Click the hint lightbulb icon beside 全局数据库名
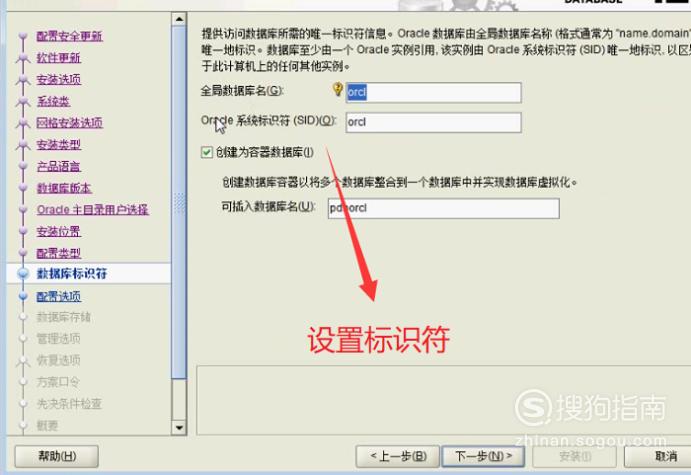 [338, 89]
